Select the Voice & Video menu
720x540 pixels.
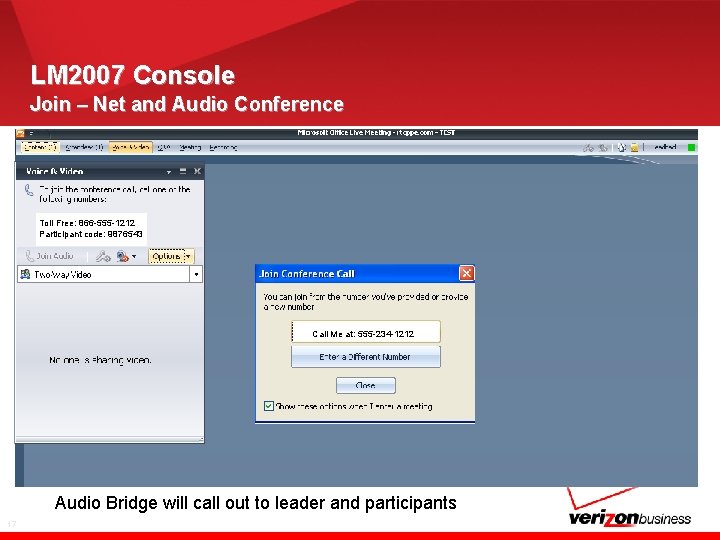coord(130,147)
